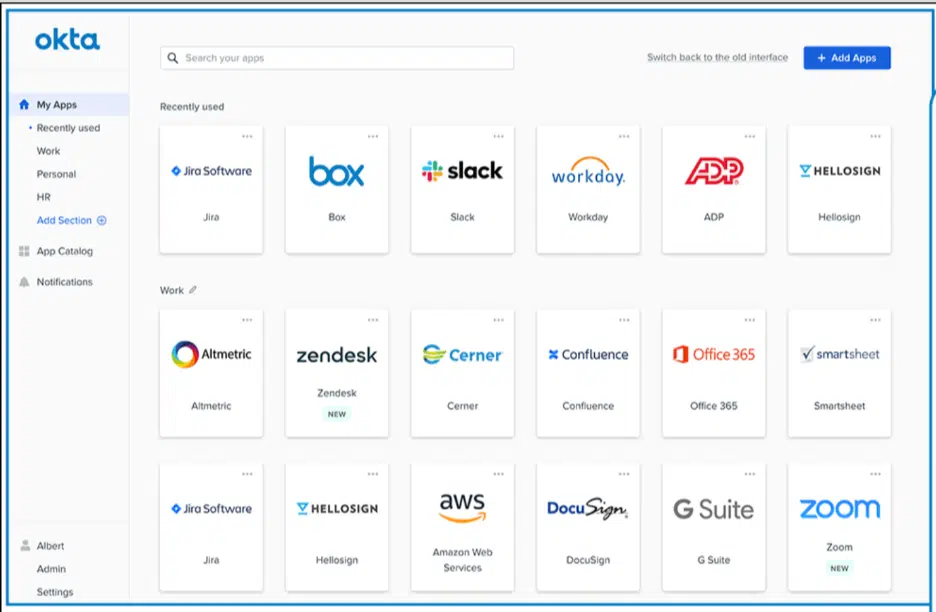Open the Confluence app tile
936x612 pixels.
point(588,373)
